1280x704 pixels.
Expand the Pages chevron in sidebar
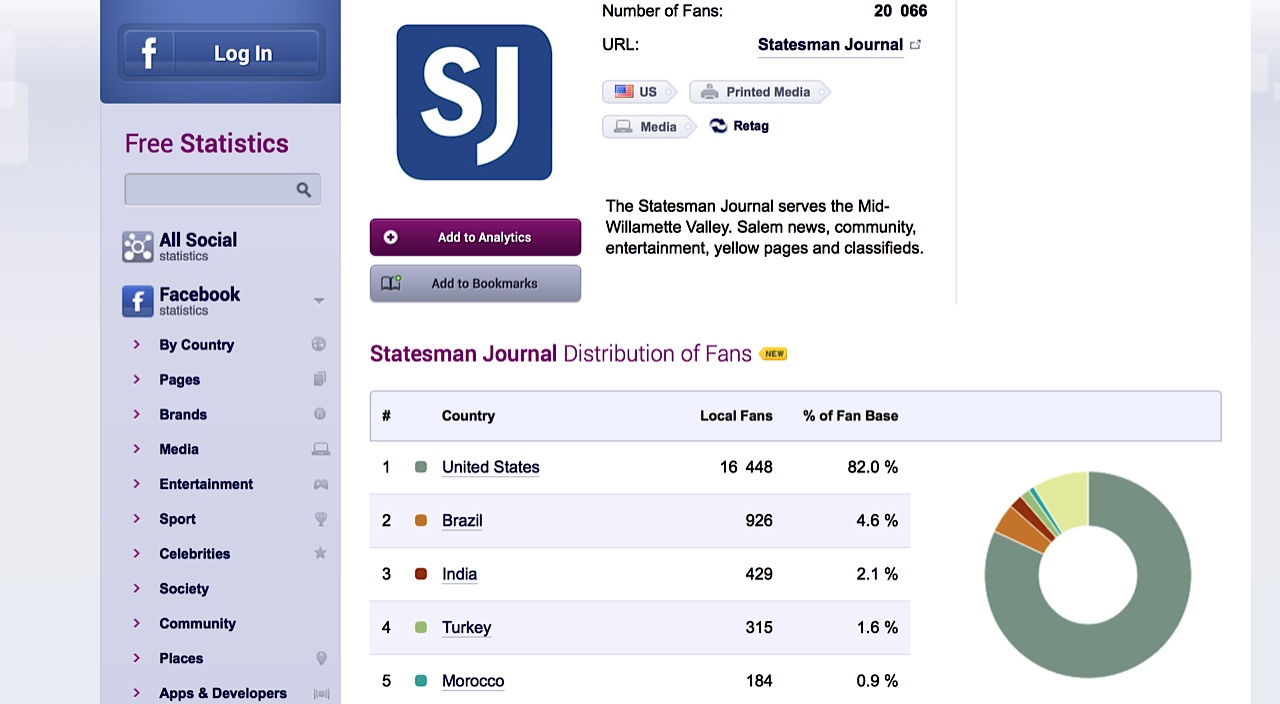(x=137, y=379)
